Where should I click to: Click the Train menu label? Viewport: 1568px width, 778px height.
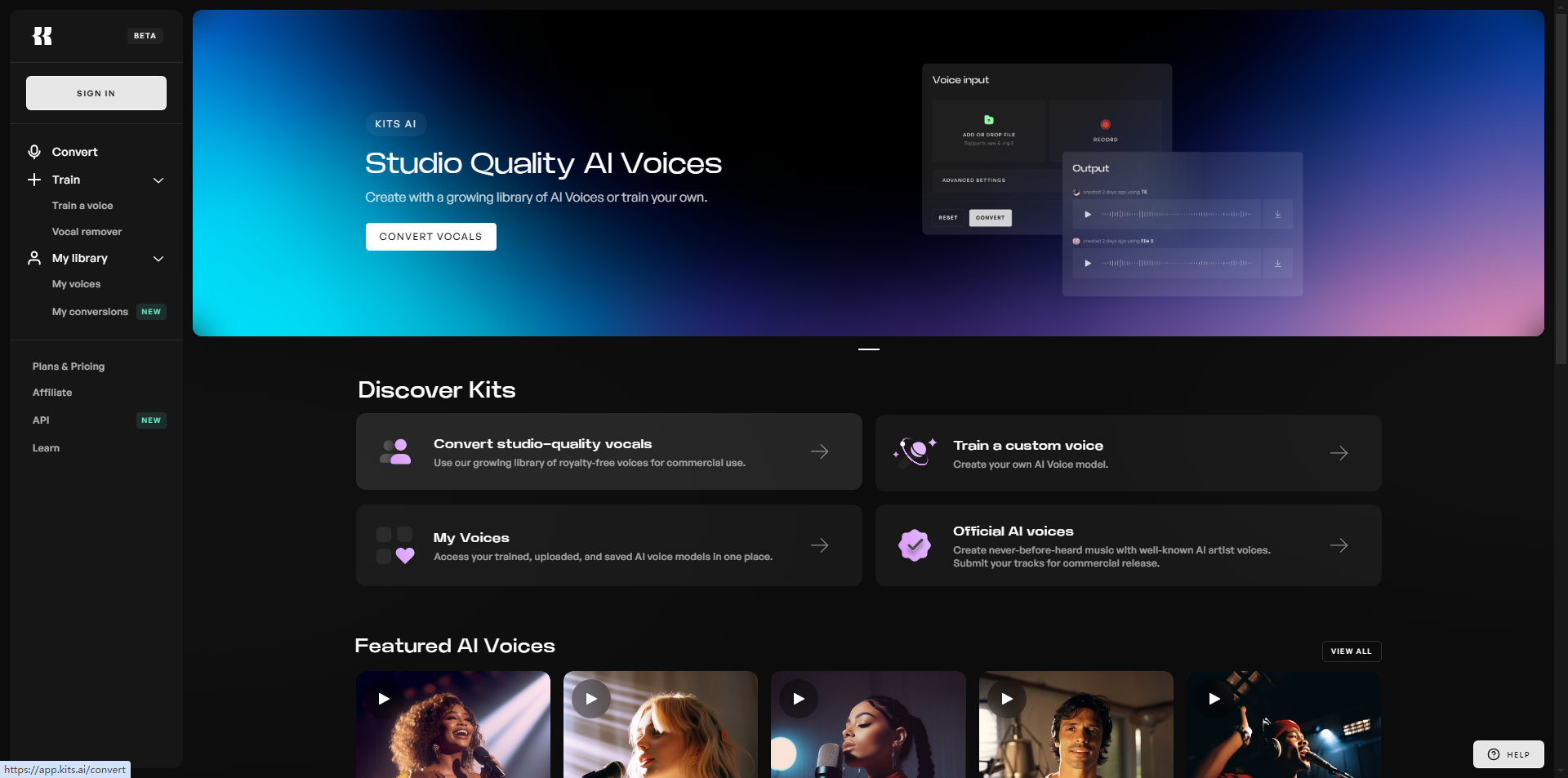pyautogui.click(x=66, y=180)
